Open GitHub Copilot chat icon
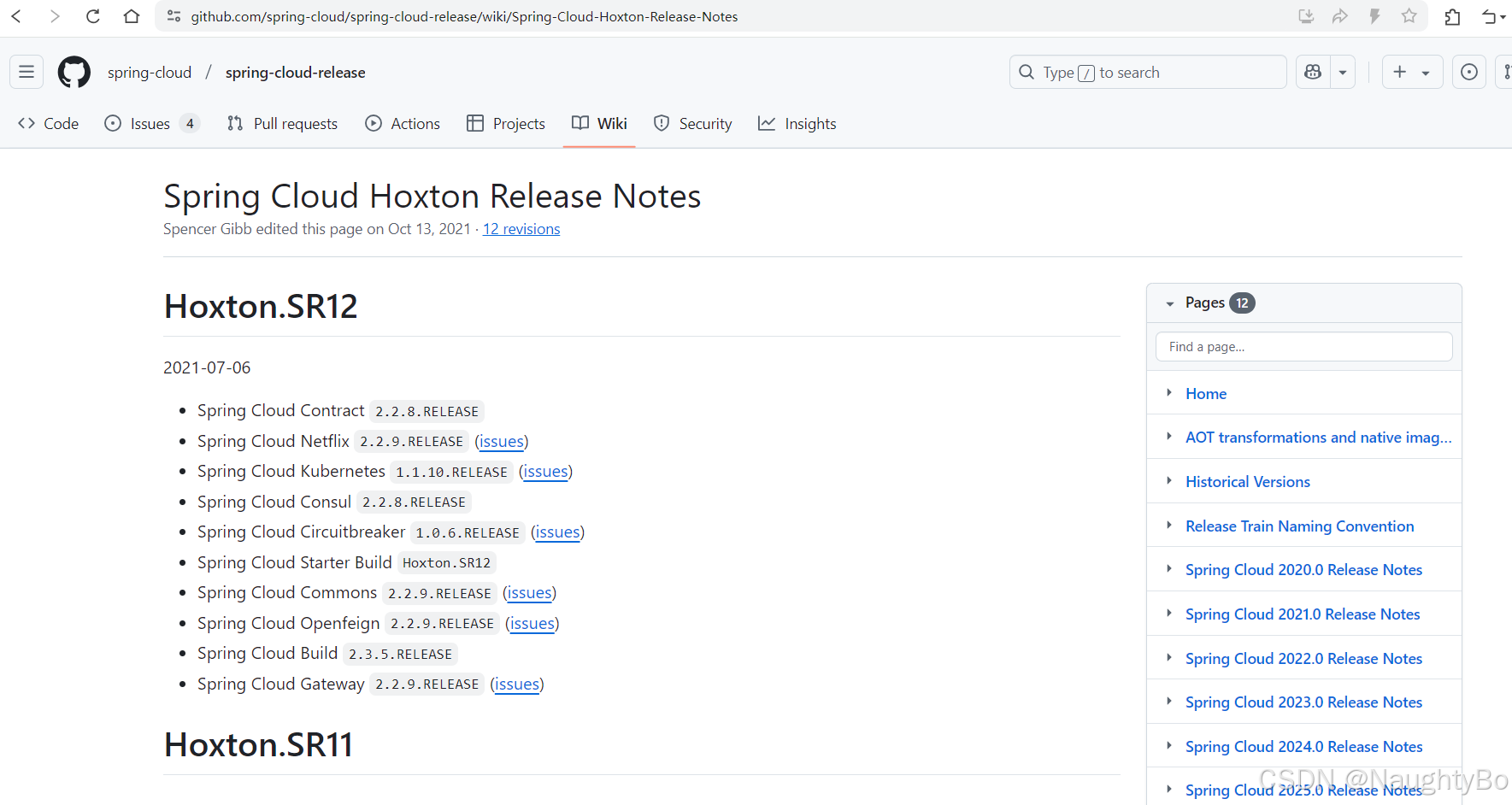Image resolution: width=1512 pixels, height=805 pixels. [1314, 72]
